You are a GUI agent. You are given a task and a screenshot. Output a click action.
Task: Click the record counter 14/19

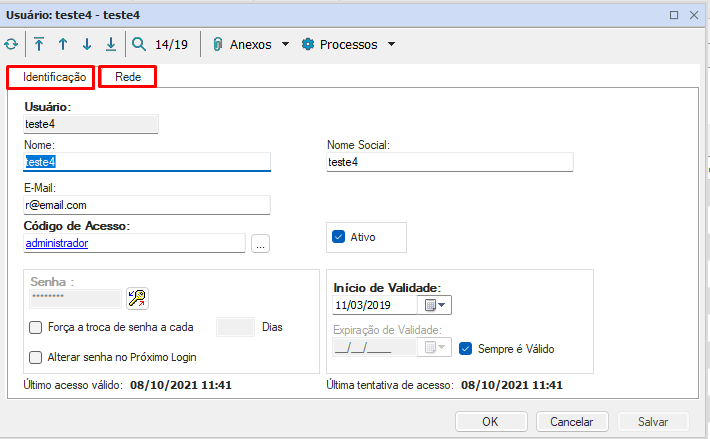(x=171, y=44)
